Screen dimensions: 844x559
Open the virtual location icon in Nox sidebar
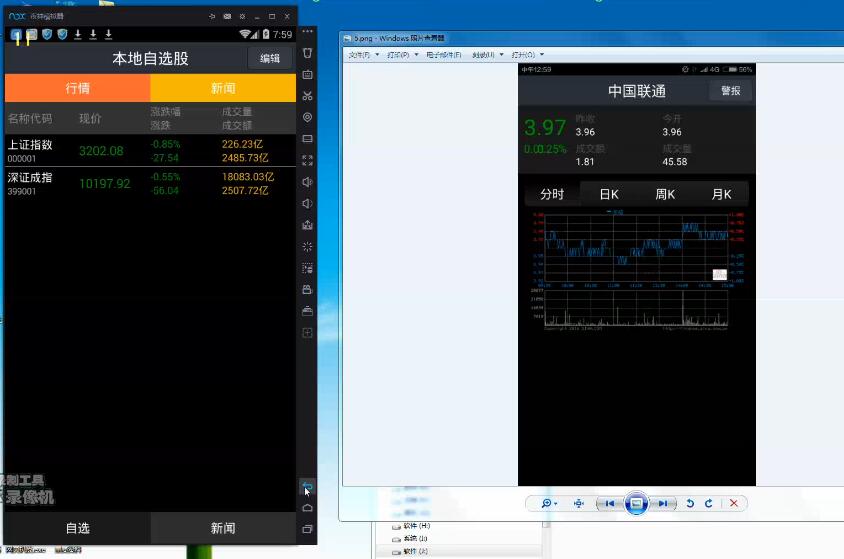307,117
